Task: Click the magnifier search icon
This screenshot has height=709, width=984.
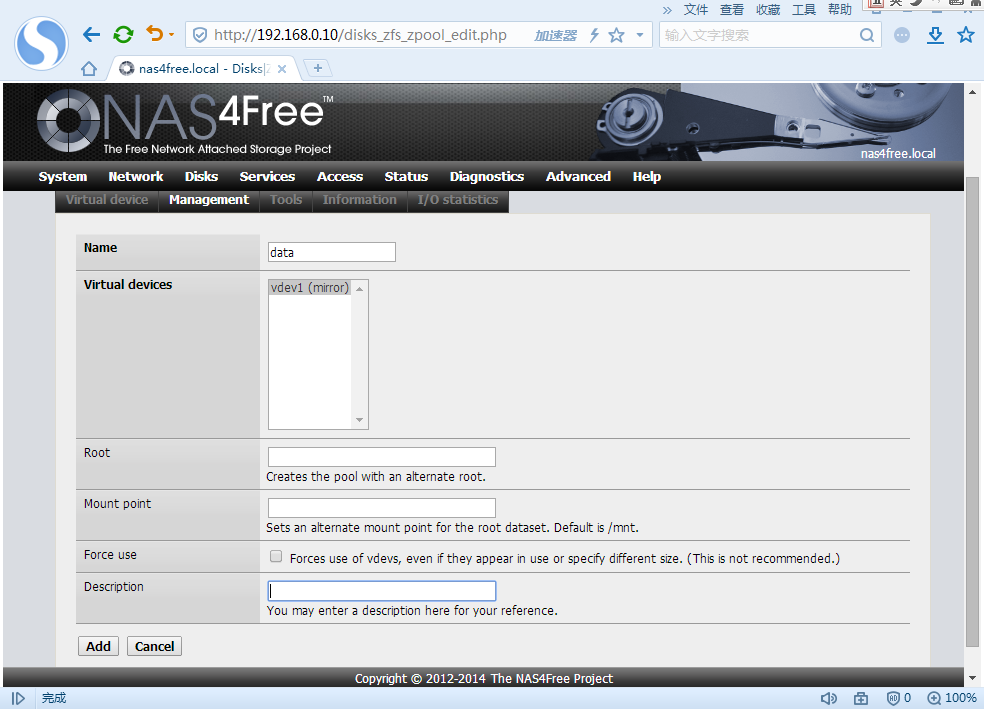Action: tap(867, 35)
